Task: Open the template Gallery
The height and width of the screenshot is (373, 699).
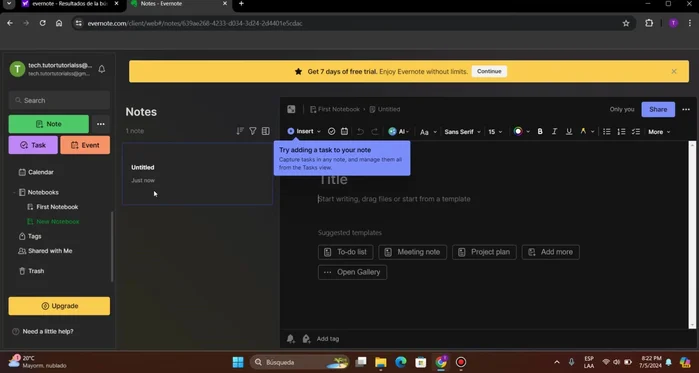Action: (x=352, y=272)
